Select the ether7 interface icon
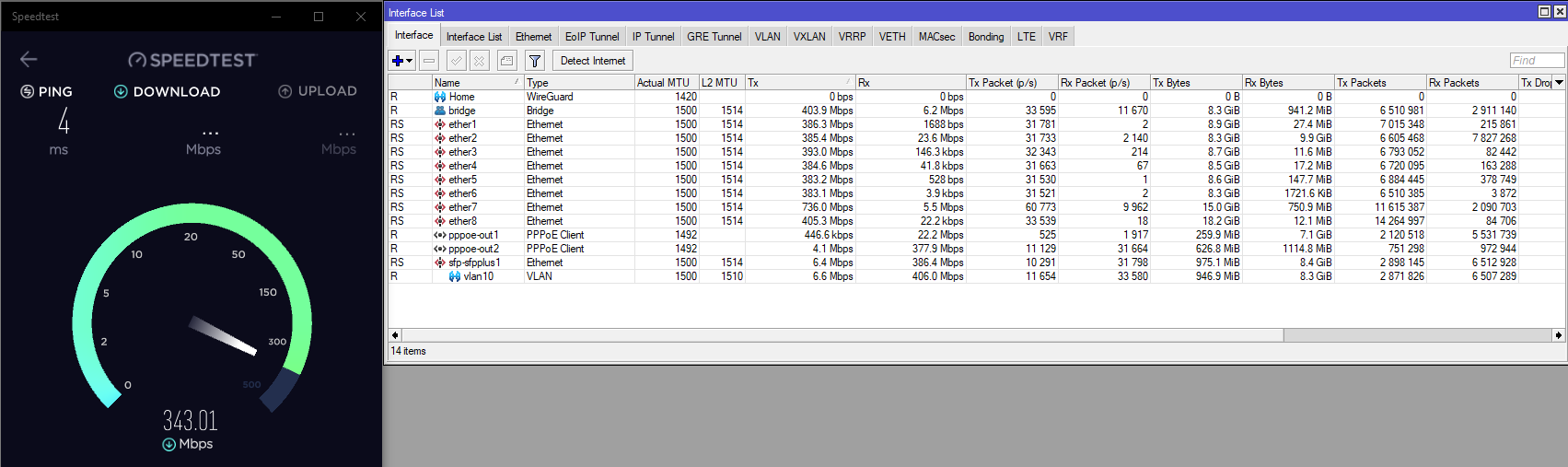The width and height of the screenshot is (1568, 467). pyautogui.click(x=440, y=207)
